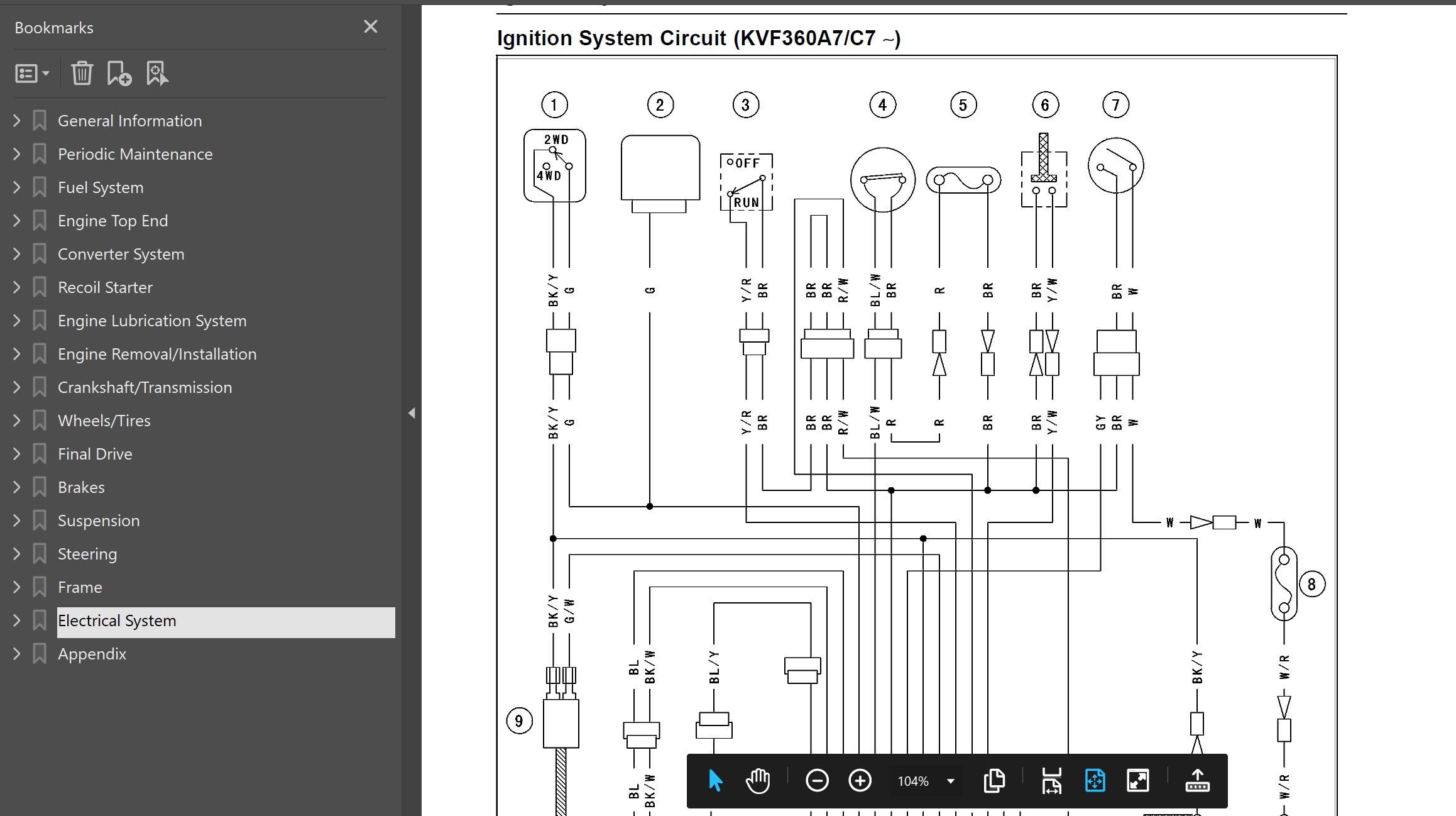
Task: Expand the Appendix bookmark
Action: [17, 653]
